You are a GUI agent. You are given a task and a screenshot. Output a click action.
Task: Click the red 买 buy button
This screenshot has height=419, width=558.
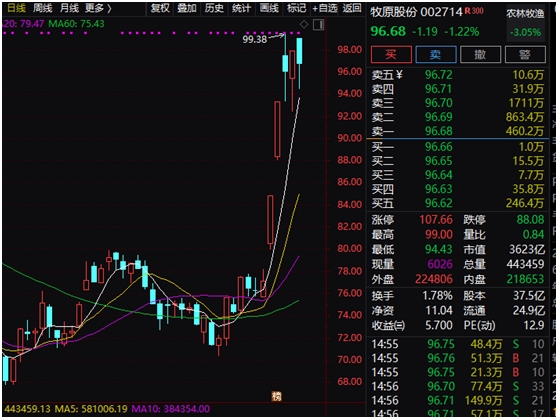click(391, 54)
